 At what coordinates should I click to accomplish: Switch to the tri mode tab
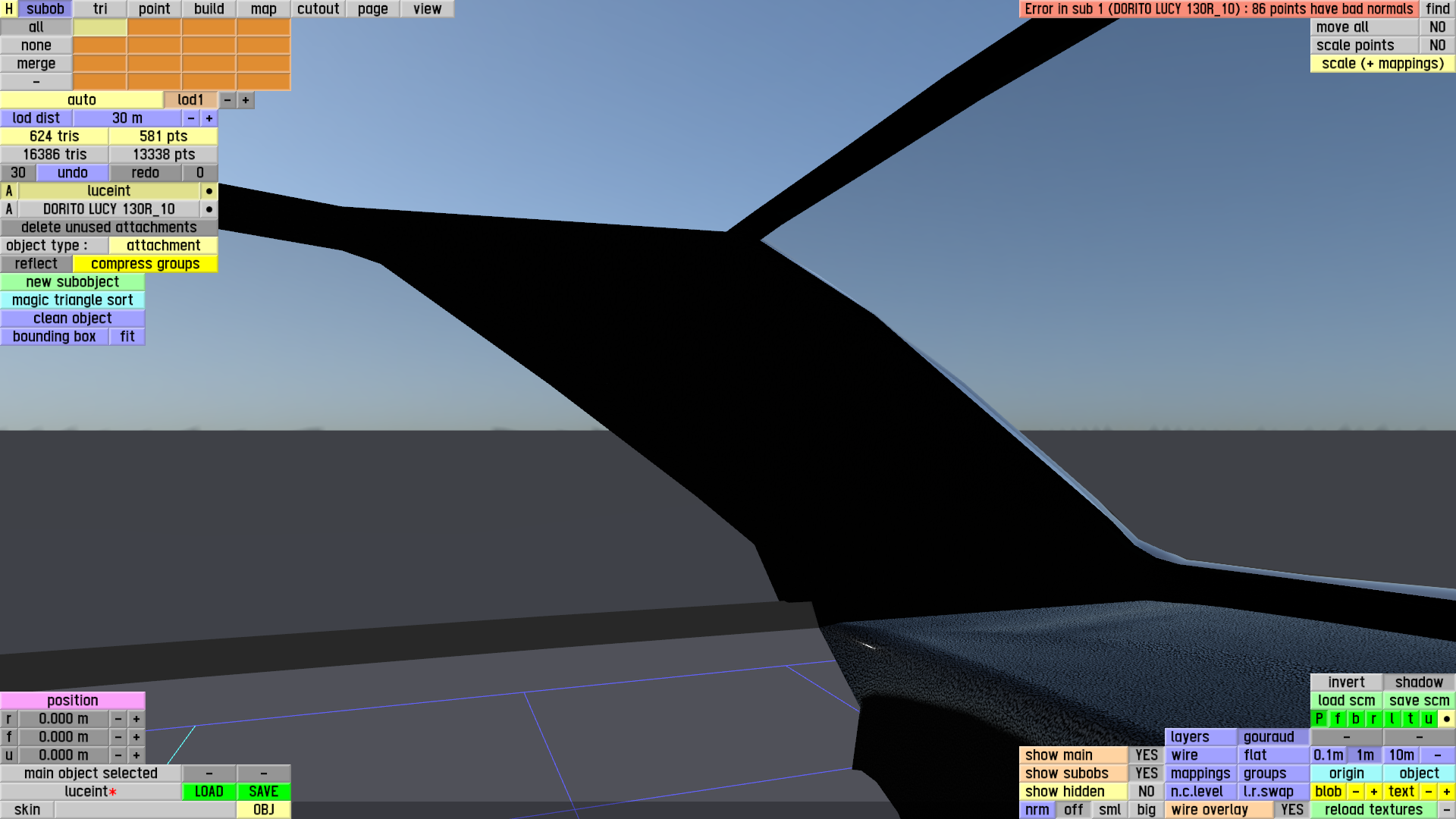(x=100, y=9)
